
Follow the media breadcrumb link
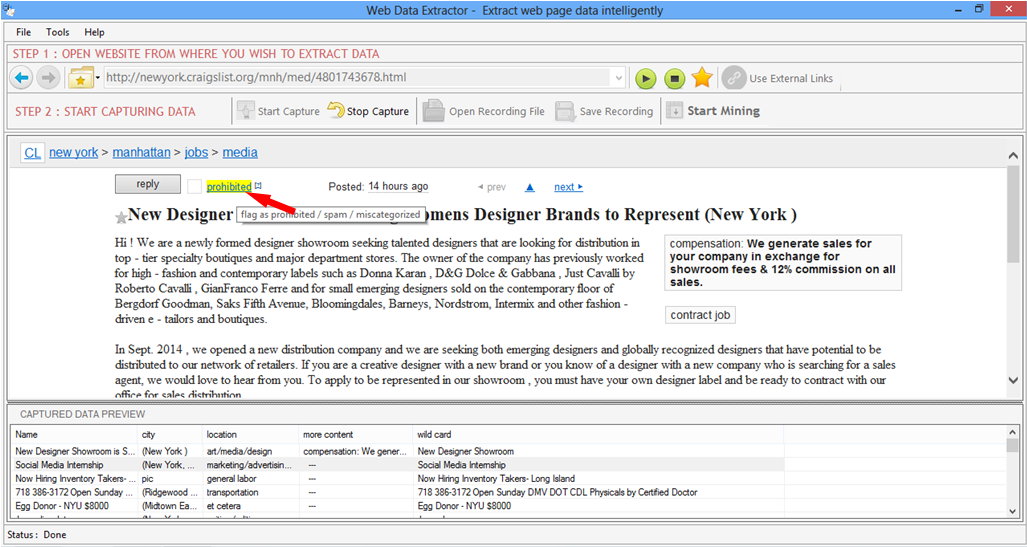coord(240,153)
